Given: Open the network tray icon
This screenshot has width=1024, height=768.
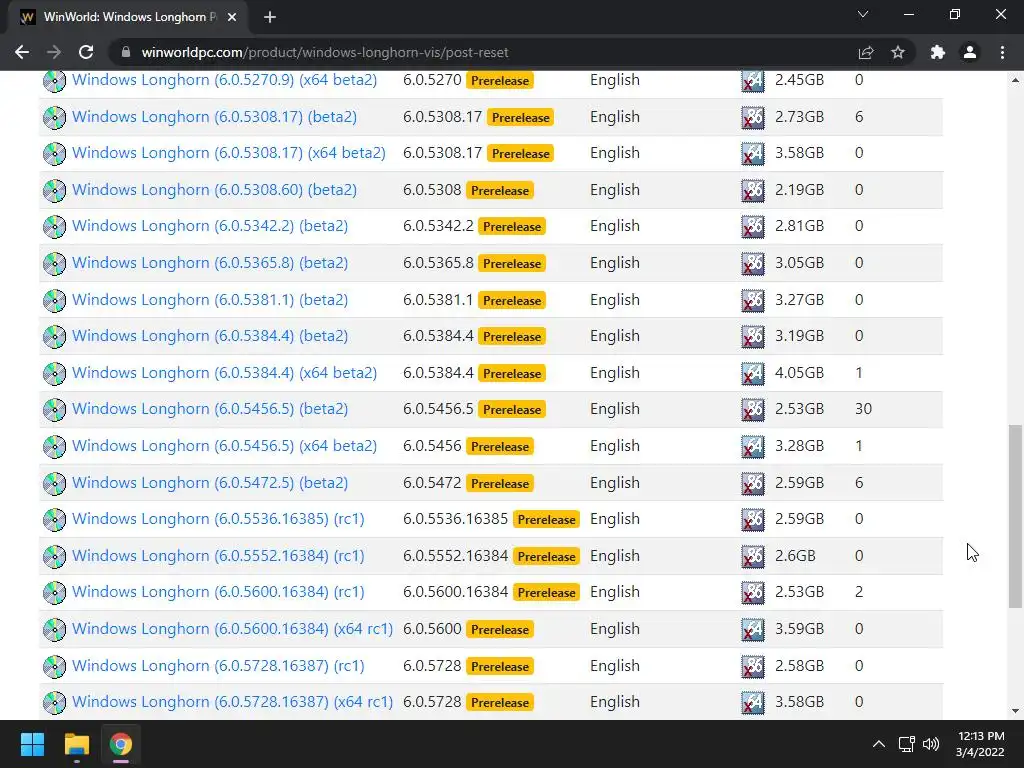Looking at the screenshot, I should [x=906, y=744].
